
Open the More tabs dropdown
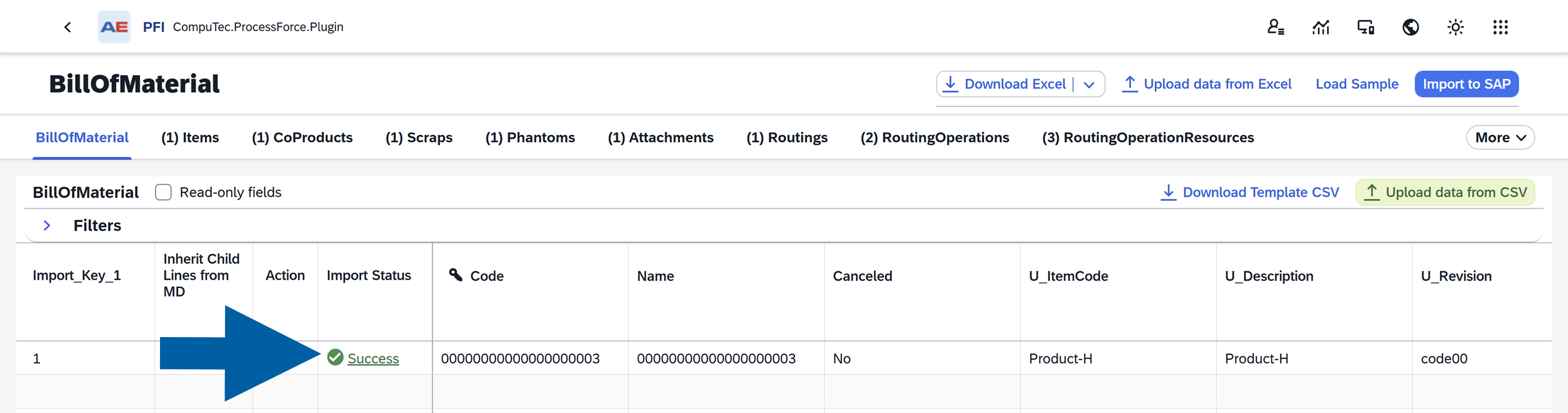1501,138
